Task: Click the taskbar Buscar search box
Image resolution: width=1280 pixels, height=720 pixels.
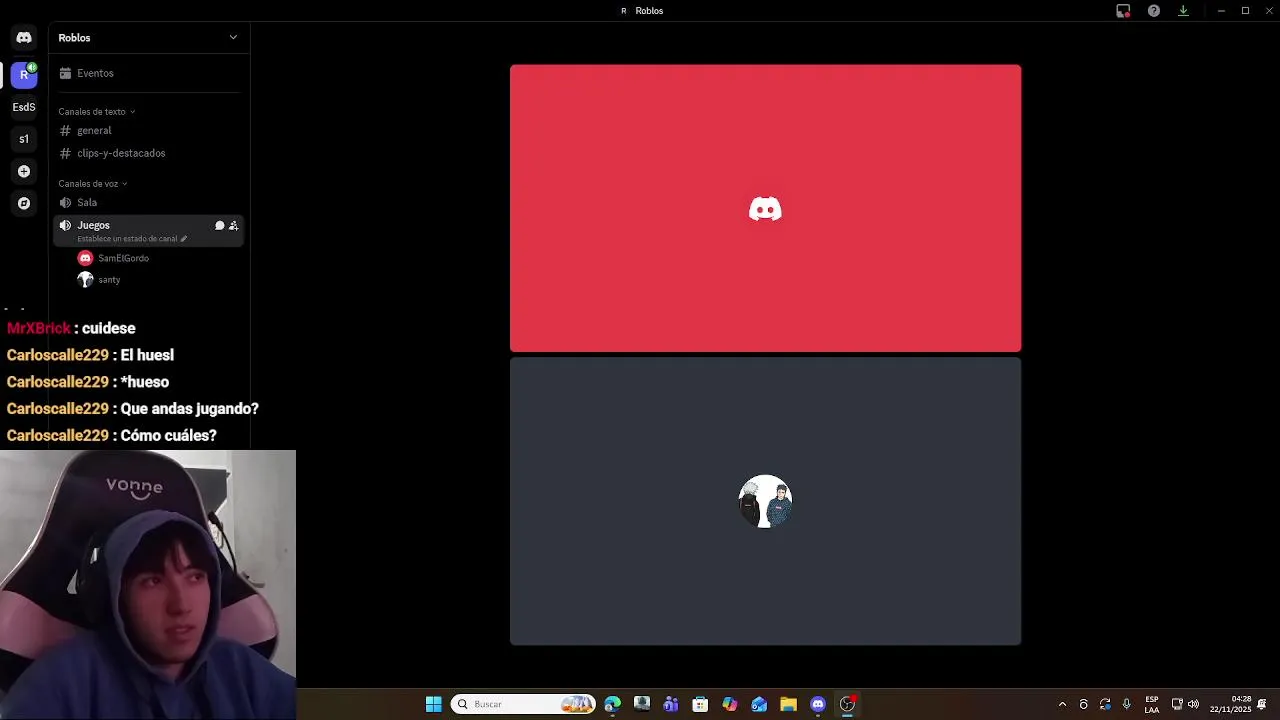Action: (x=523, y=704)
